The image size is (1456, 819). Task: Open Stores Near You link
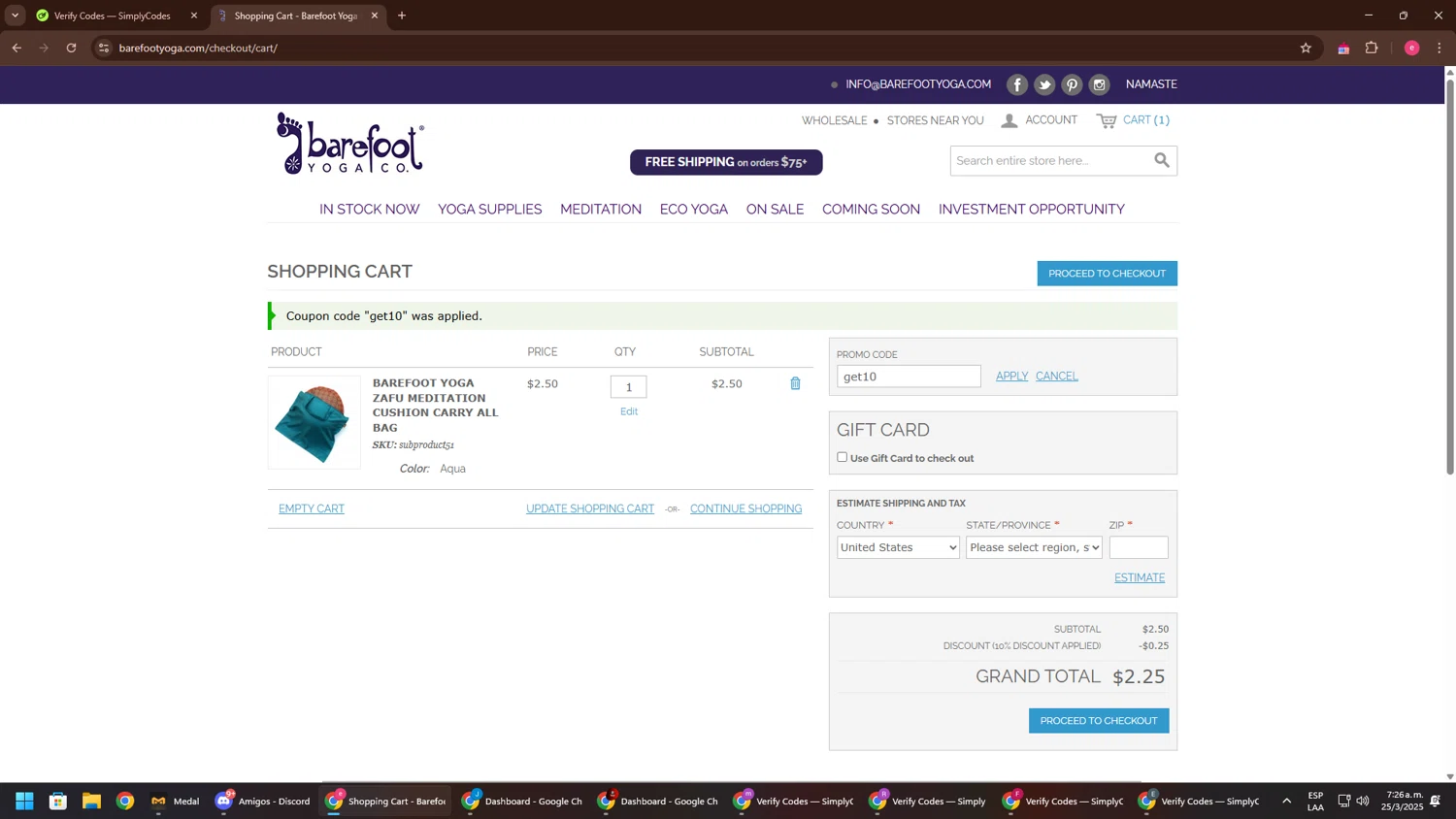pos(935,120)
